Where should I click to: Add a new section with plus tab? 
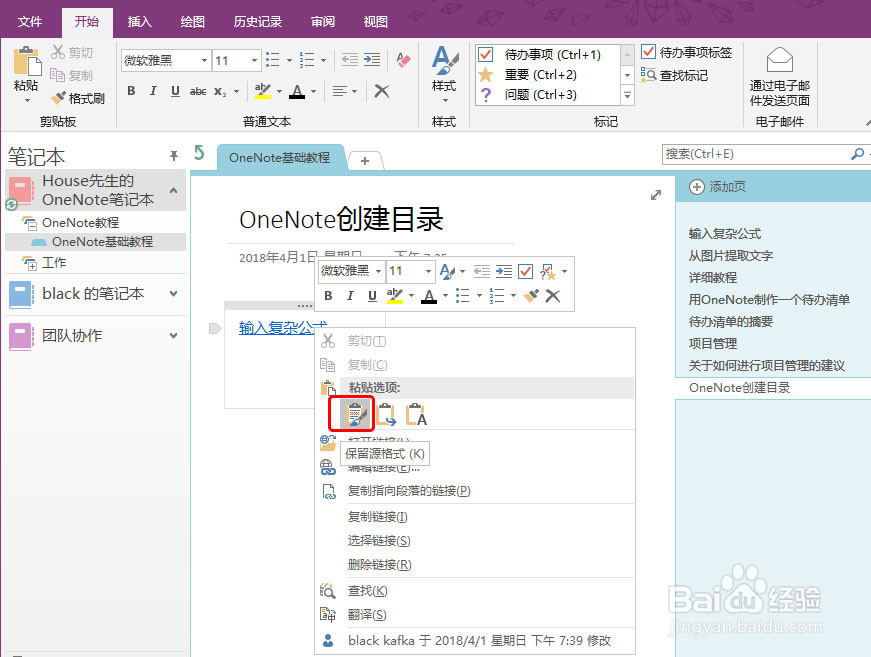tap(365, 161)
